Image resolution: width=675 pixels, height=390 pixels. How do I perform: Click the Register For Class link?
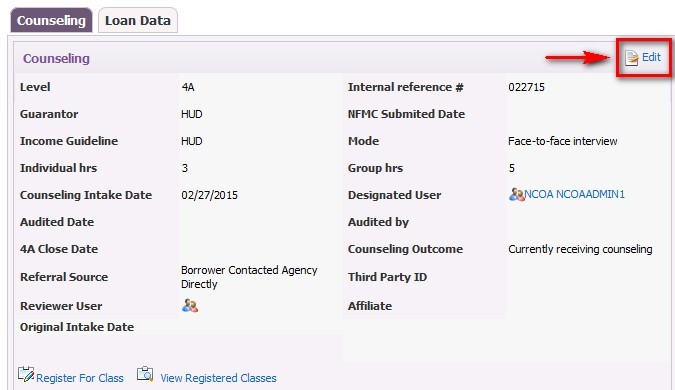(80, 378)
